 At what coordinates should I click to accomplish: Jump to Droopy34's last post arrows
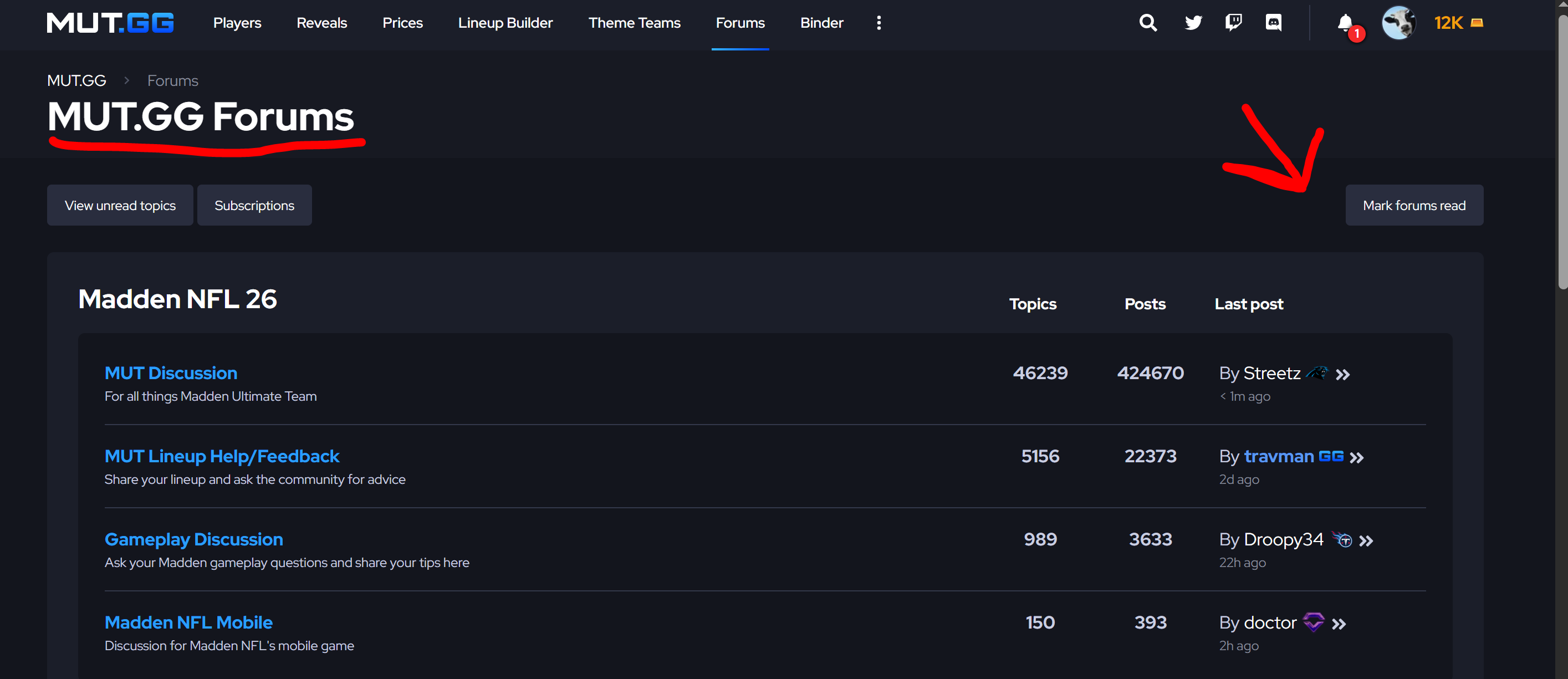pos(1366,541)
